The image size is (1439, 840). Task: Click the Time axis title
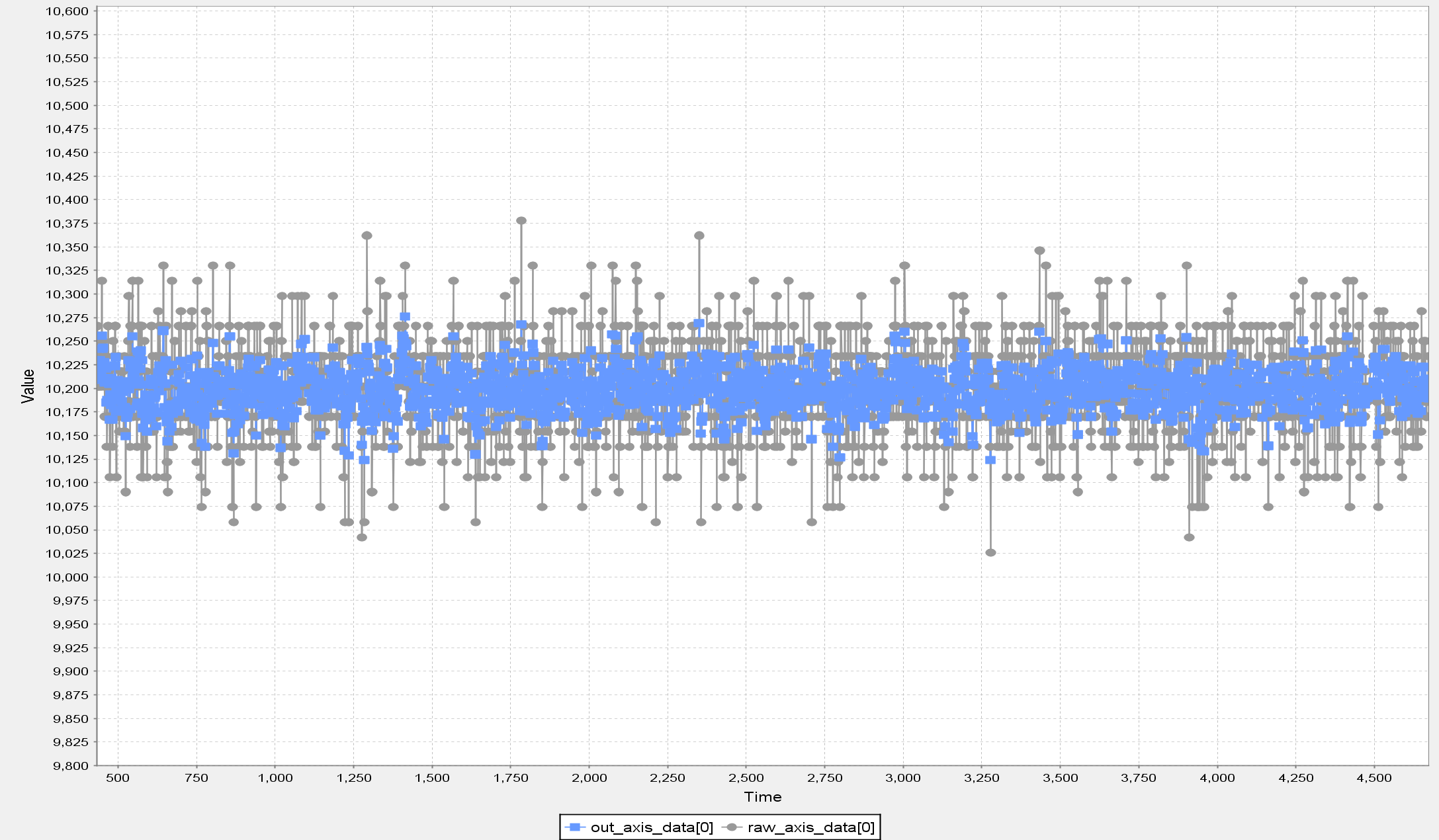pyautogui.click(x=762, y=797)
